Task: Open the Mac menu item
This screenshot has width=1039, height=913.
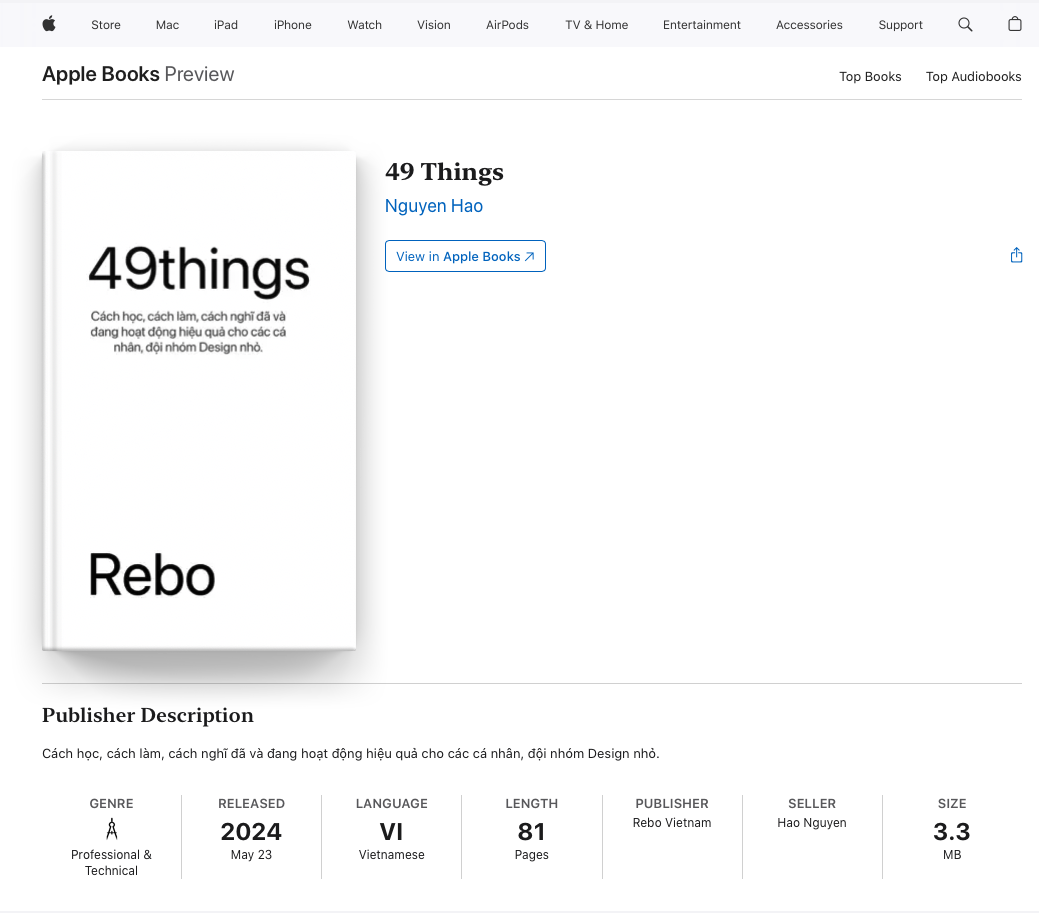Action: coord(167,25)
